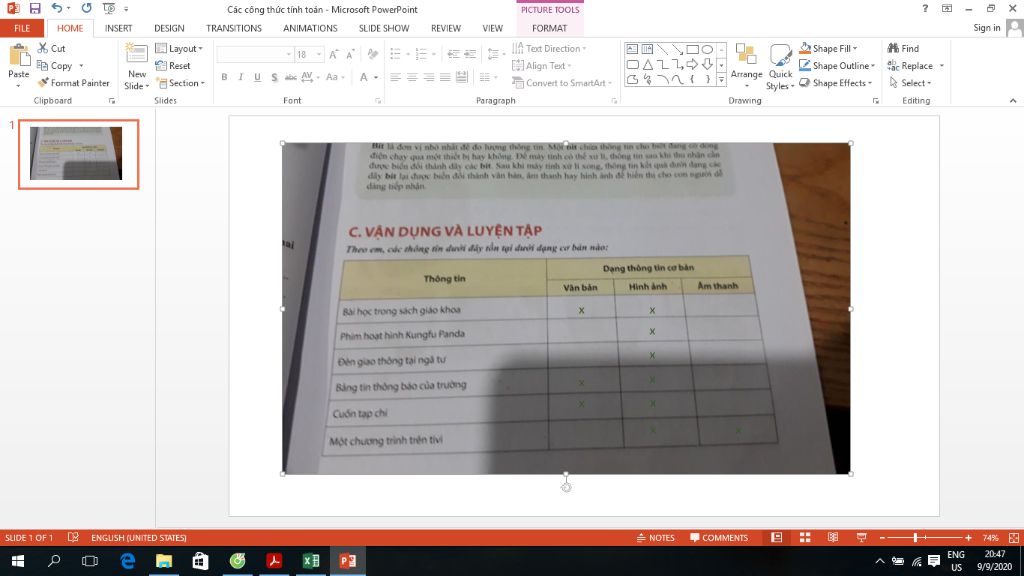Open the Align Text dropdown
The width and height of the screenshot is (1024, 576).
click(x=541, y=65)
